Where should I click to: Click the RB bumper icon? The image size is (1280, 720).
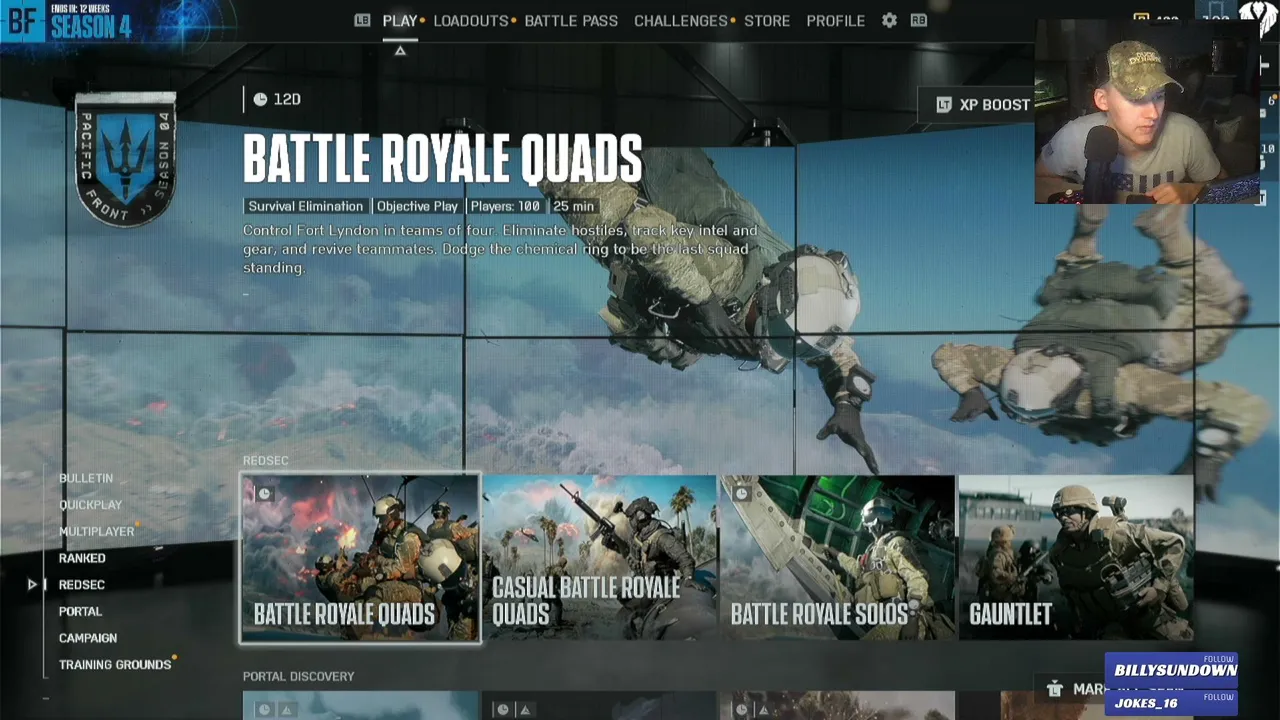pyautogui.click(x=919, y=20)
